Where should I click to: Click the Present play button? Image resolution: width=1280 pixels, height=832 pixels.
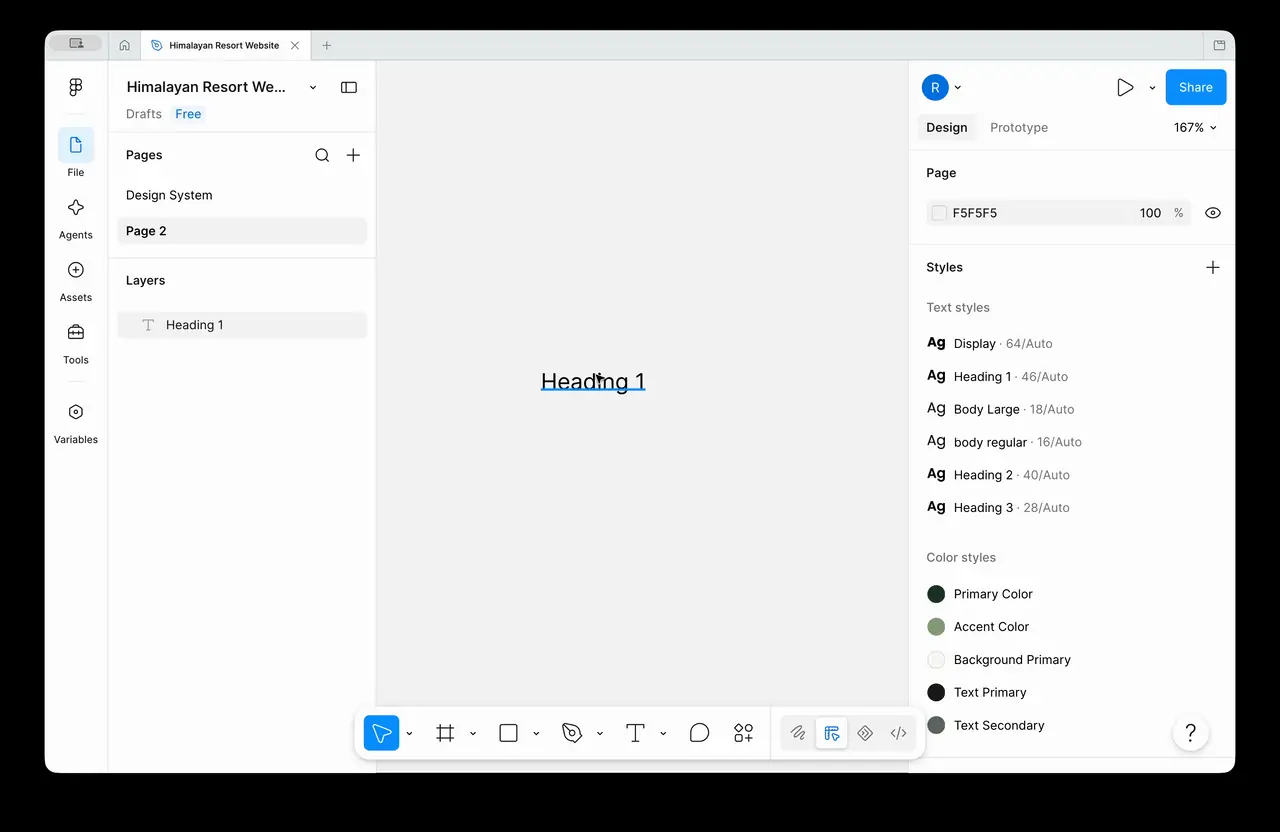[x=1125, y=87]
